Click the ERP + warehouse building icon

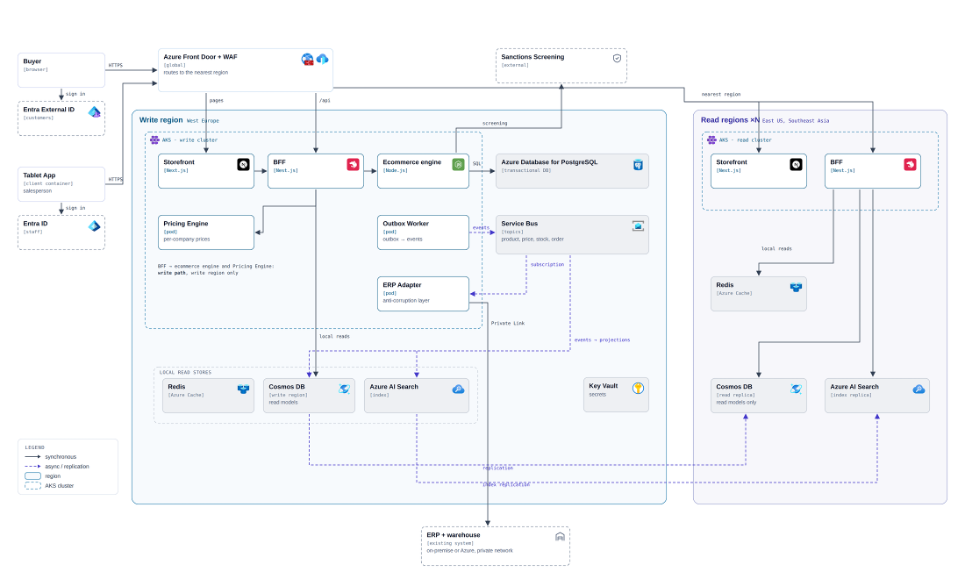click(560, 536)
